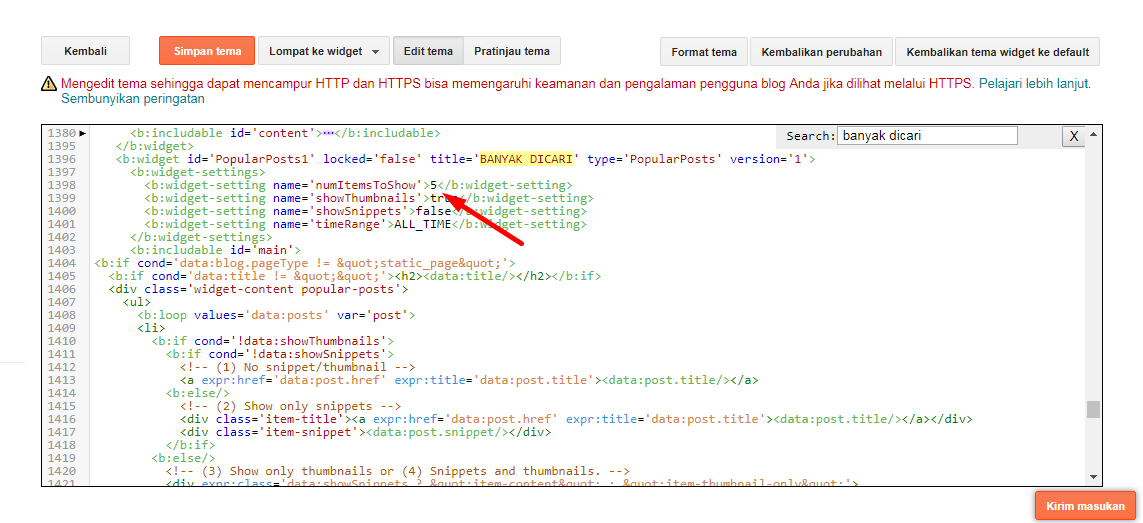This screenshot has height=523, width=1143.
Task: Open the Lompat ke widget dropdown
Action: [x=324, y=51]
